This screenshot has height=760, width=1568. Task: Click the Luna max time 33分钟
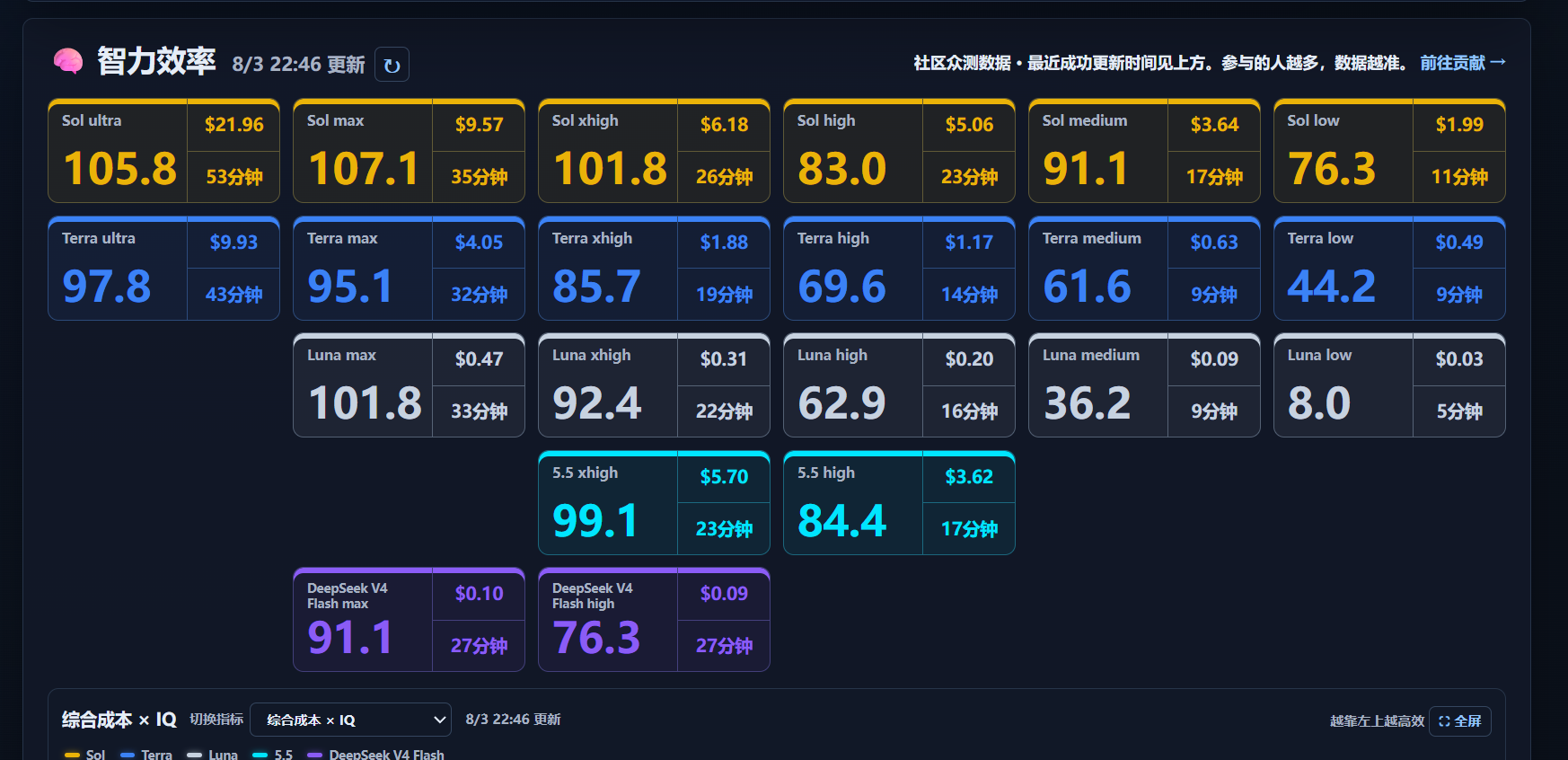[x=480, y=411]
